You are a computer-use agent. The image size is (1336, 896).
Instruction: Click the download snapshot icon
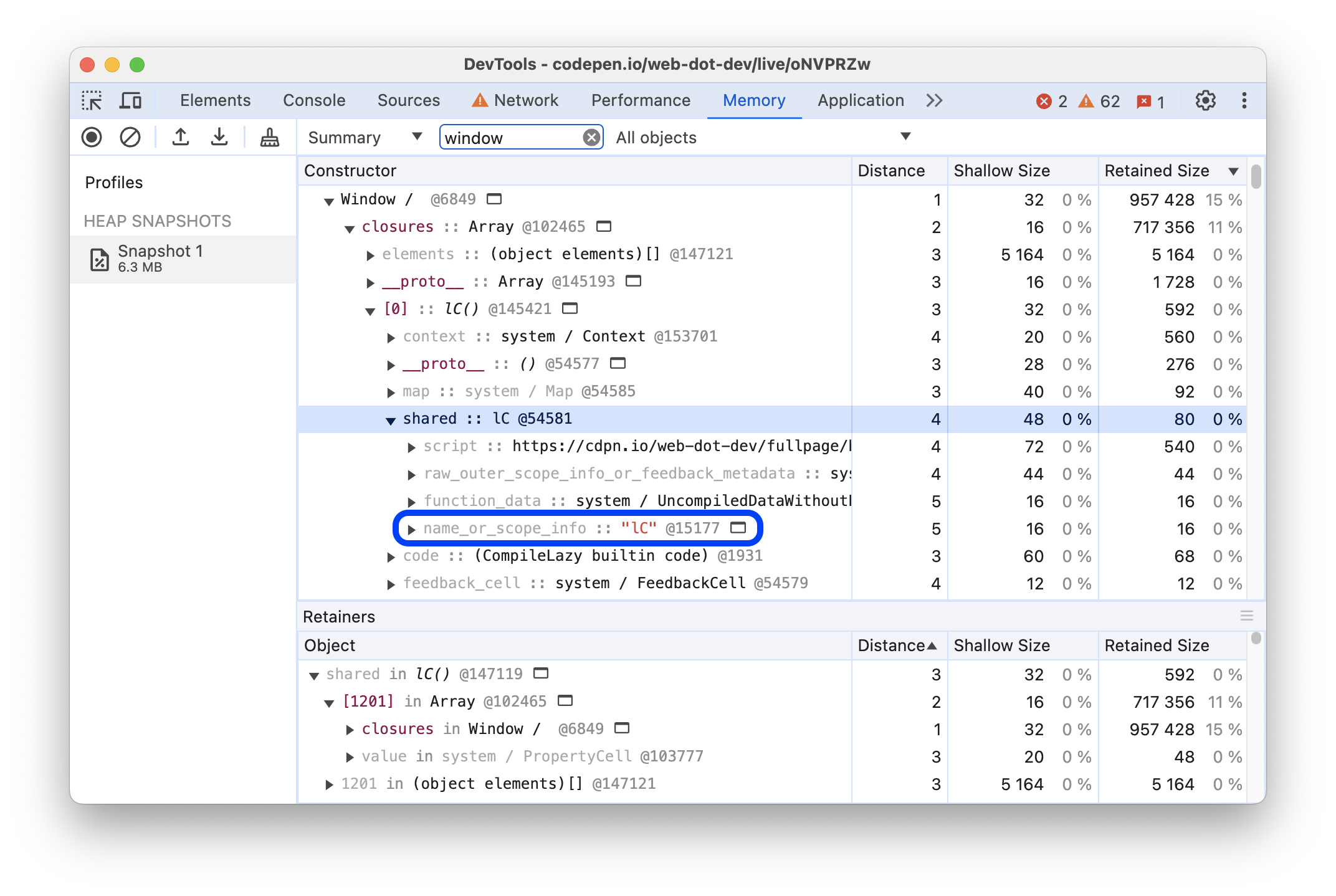tap(220, 138)
